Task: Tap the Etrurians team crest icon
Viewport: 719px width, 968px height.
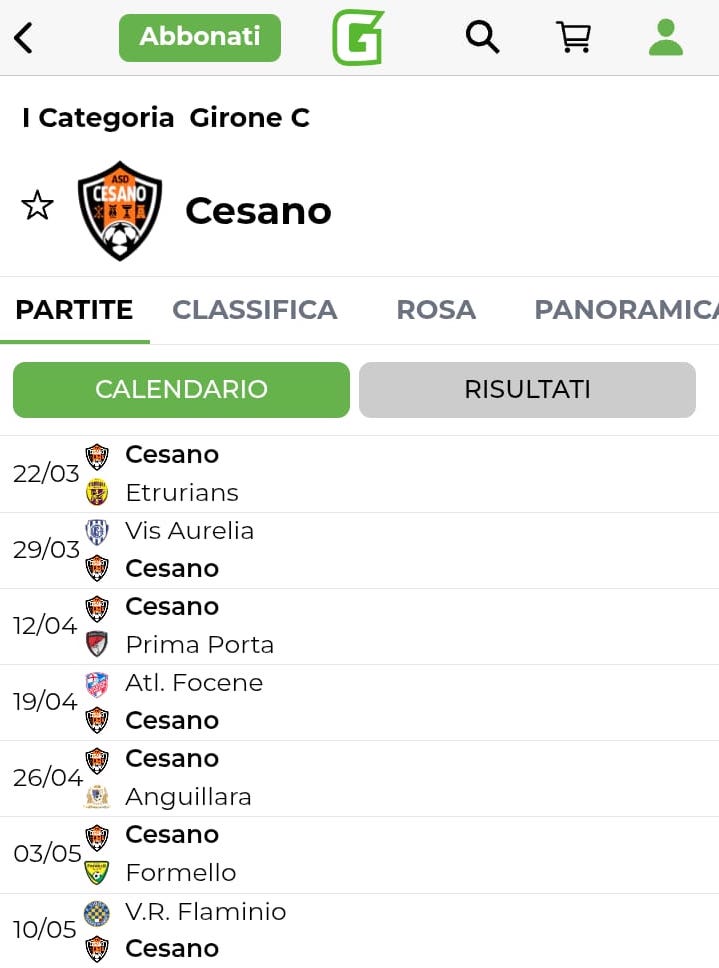Action: 97,493
